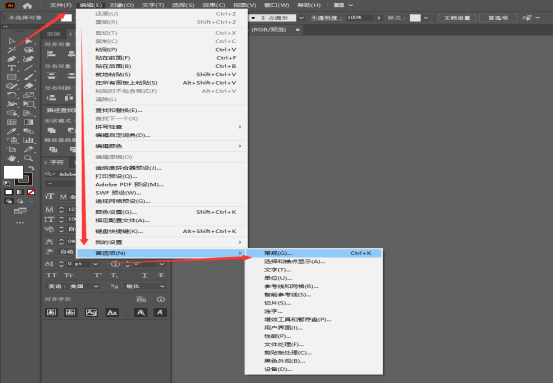
Task: Select the Paintbrush tool
Action: [29, 77]
